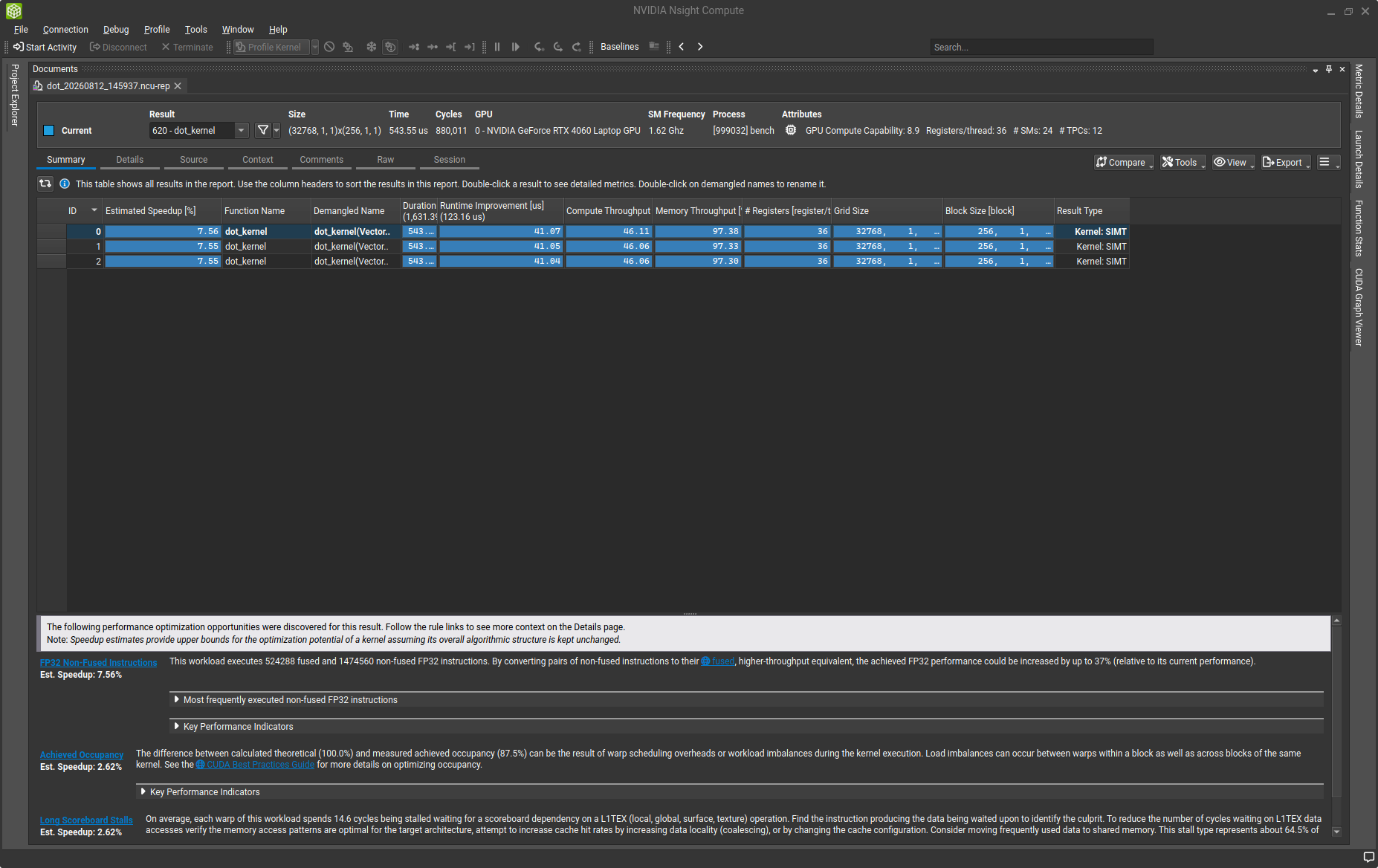Click the snowflake freeze icon in toolbar
This screenshot has width=1378, height=868.
(372, 47)
